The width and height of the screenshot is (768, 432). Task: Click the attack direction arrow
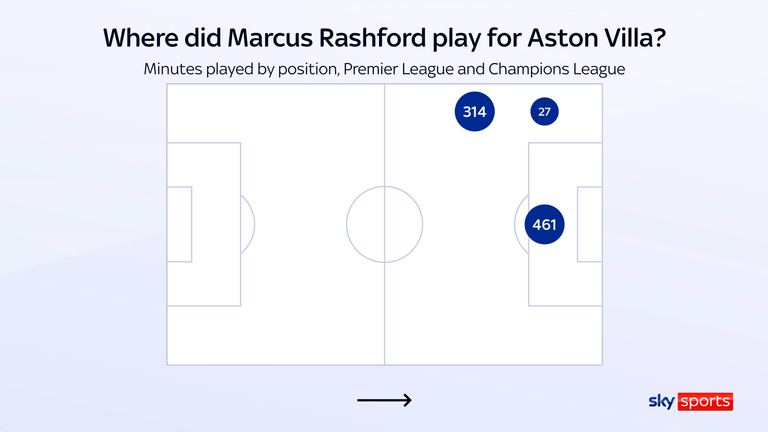pos(384,400)
